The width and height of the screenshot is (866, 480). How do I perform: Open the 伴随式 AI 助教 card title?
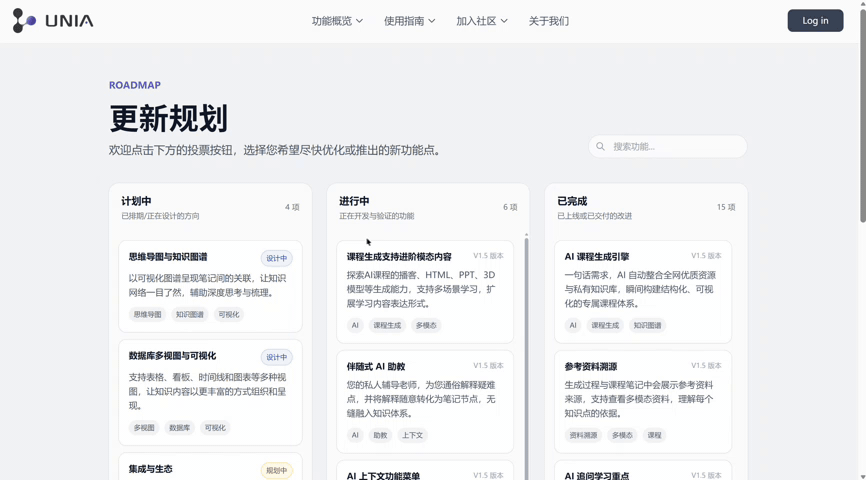tap(376, 367)
